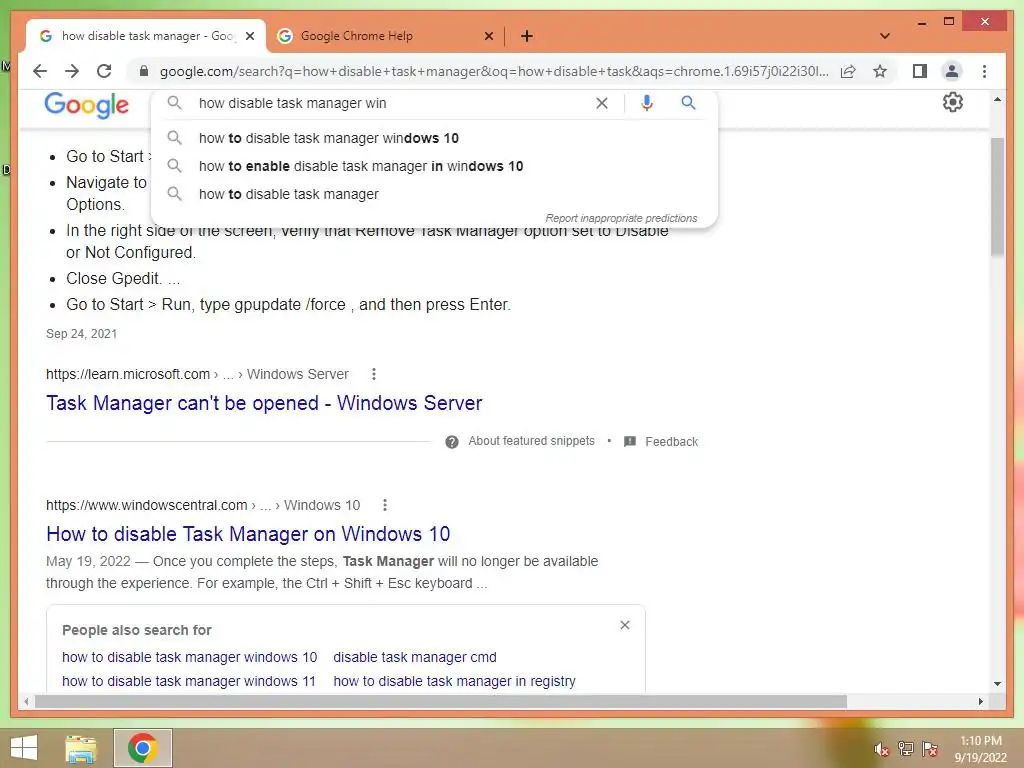Image resolution: width=1024 pixels, height=768 pixels.
Task: Submit search with blue magnifier icon
Action: tap(688, 103)
